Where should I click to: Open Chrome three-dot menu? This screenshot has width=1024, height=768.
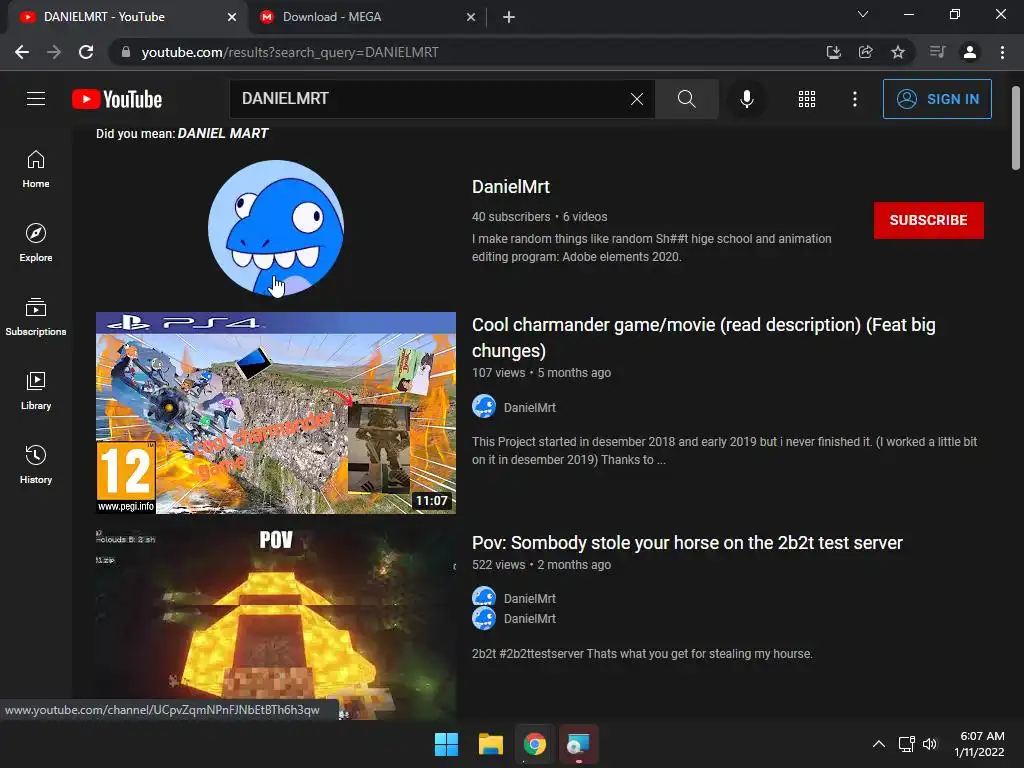[x=1002, y=52]
